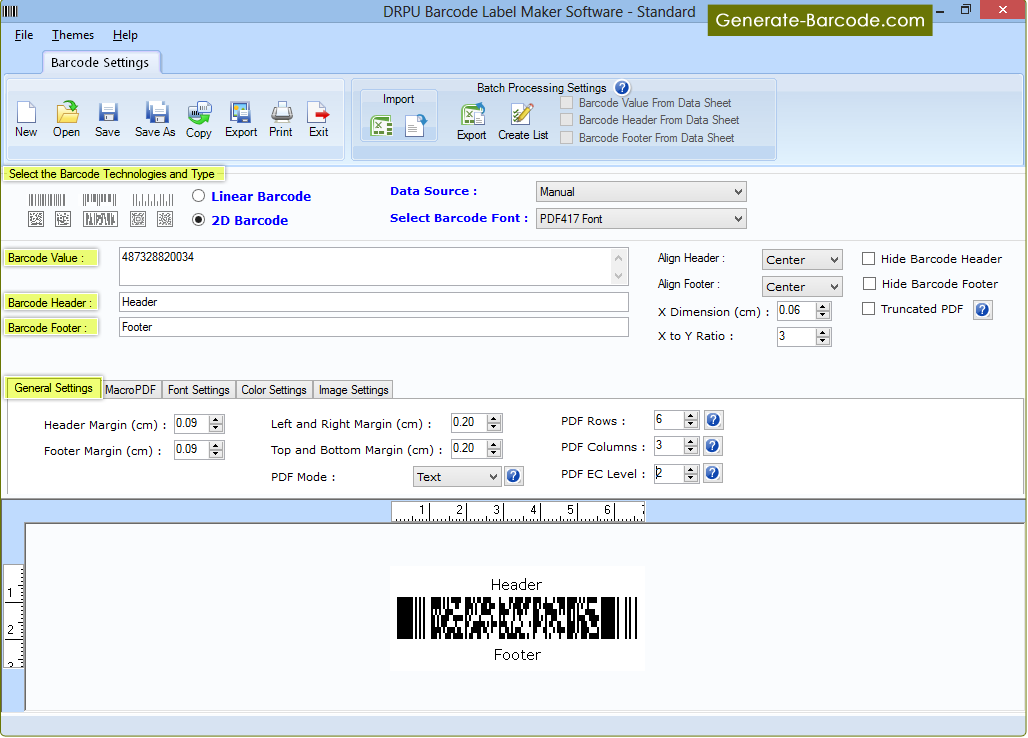
Task: Open Align Header dropdown
Action: [802, 260]
